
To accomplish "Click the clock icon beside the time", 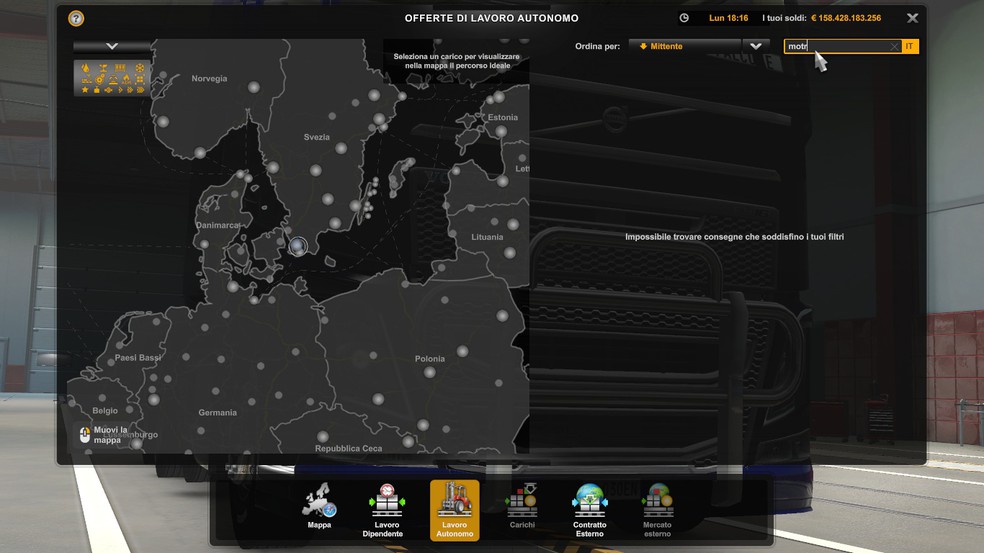I will (684, 18).
